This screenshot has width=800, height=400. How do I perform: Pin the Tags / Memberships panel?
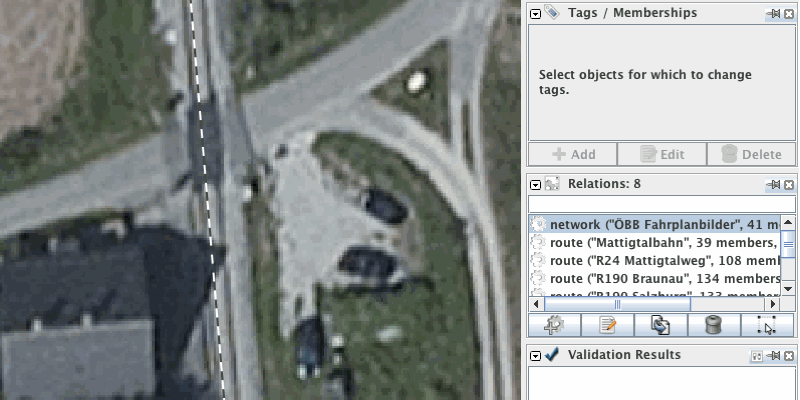coord(774,14)
